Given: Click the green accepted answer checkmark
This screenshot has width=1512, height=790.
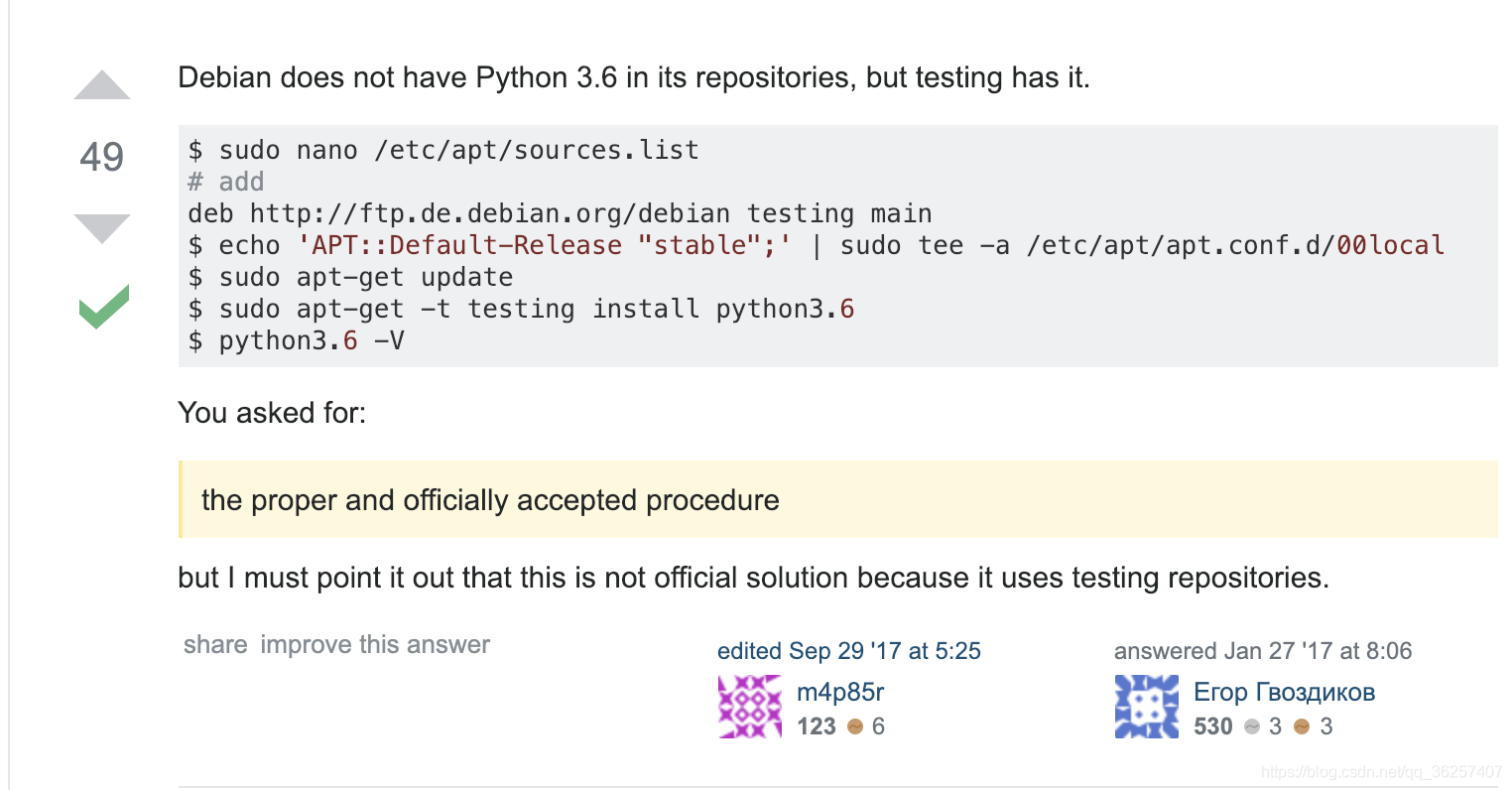Looking at the screenshot, I should click(x=104, y=307).
